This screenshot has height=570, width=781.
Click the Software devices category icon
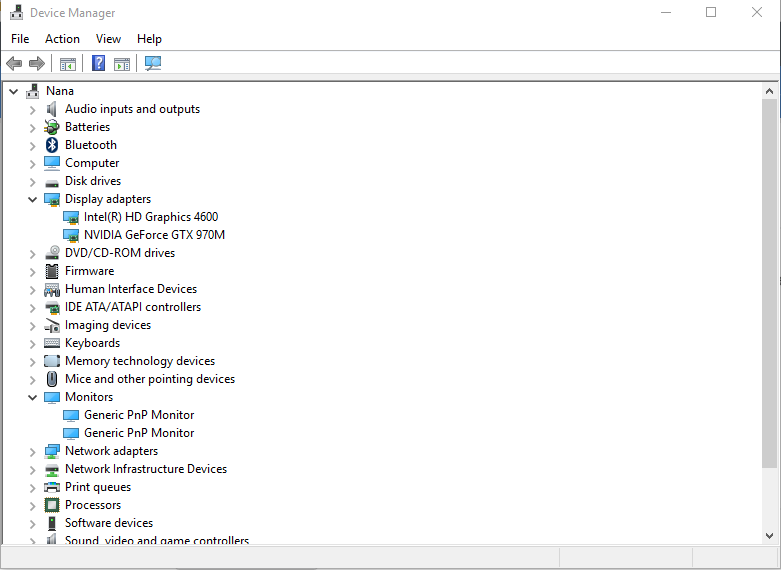52,523
